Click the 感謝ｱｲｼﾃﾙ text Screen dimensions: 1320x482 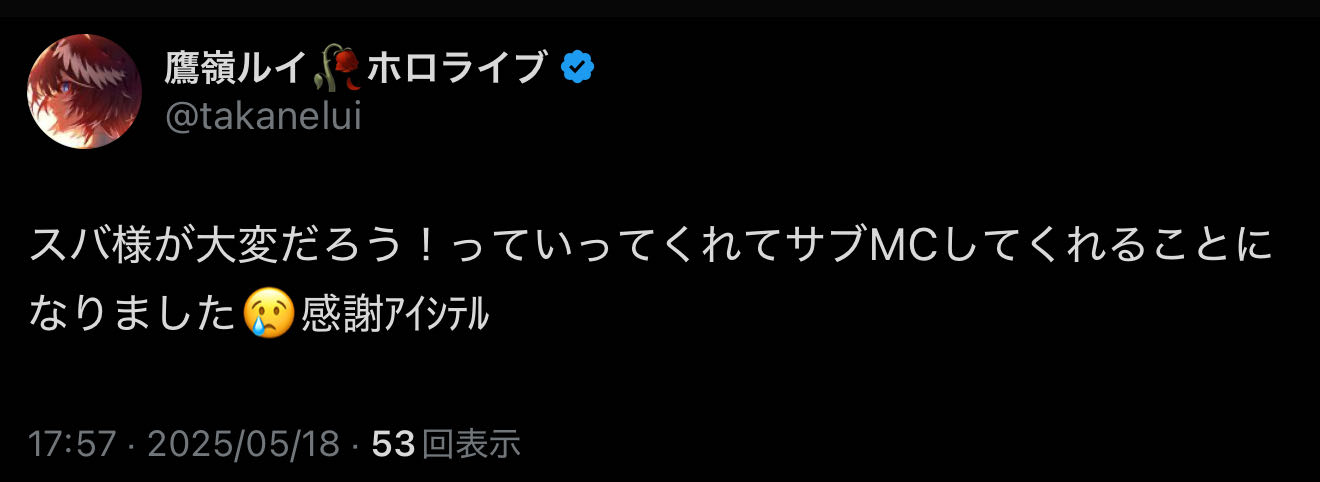394,316
